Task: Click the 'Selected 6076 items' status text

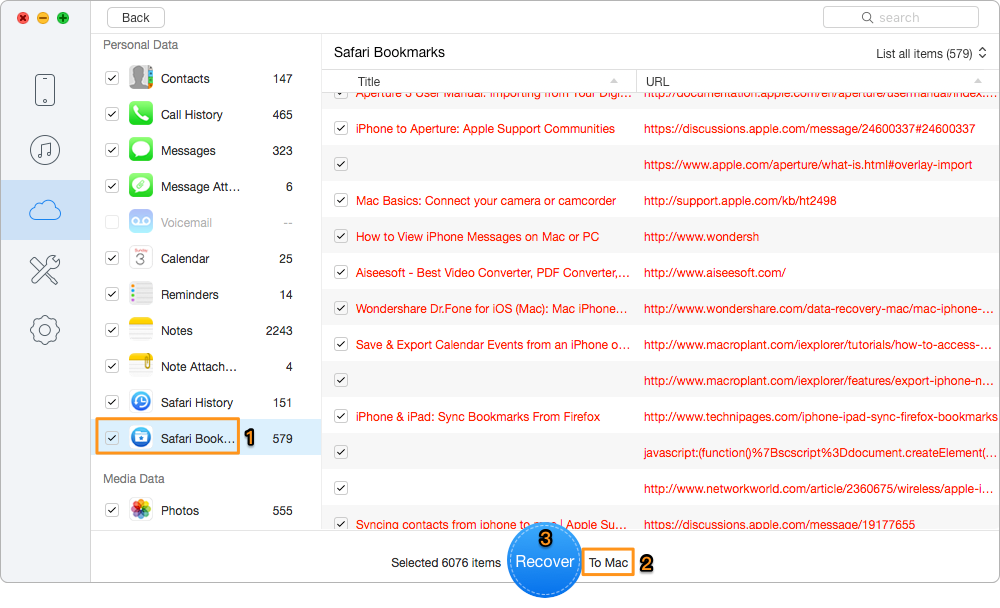Action: [x=446, y=563]
